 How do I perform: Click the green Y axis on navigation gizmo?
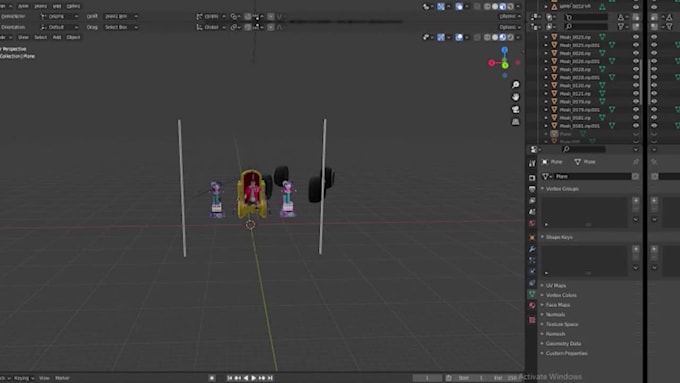505,65
